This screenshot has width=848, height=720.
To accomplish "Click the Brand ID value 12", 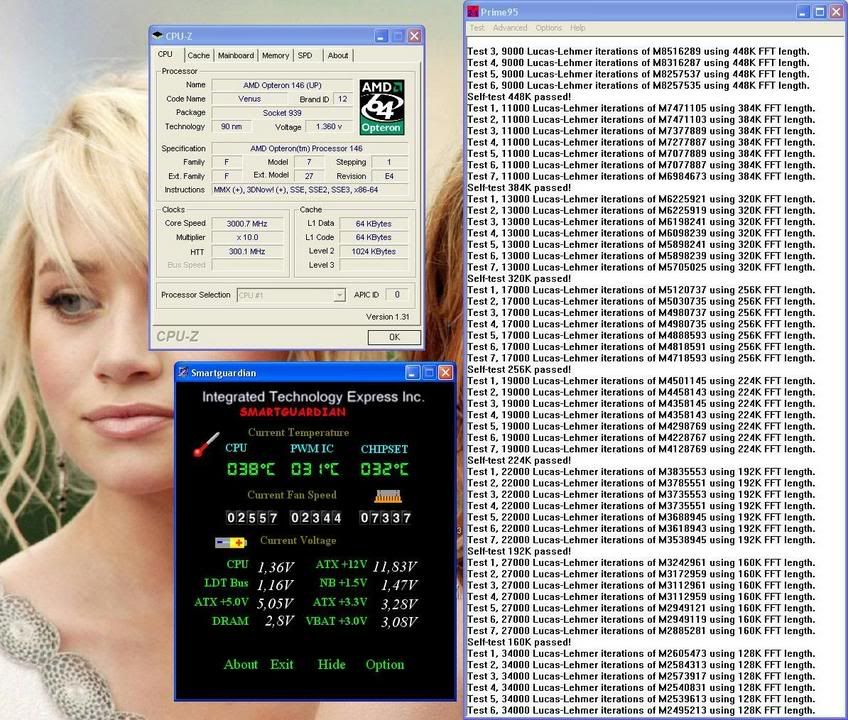I will [343, 99].
